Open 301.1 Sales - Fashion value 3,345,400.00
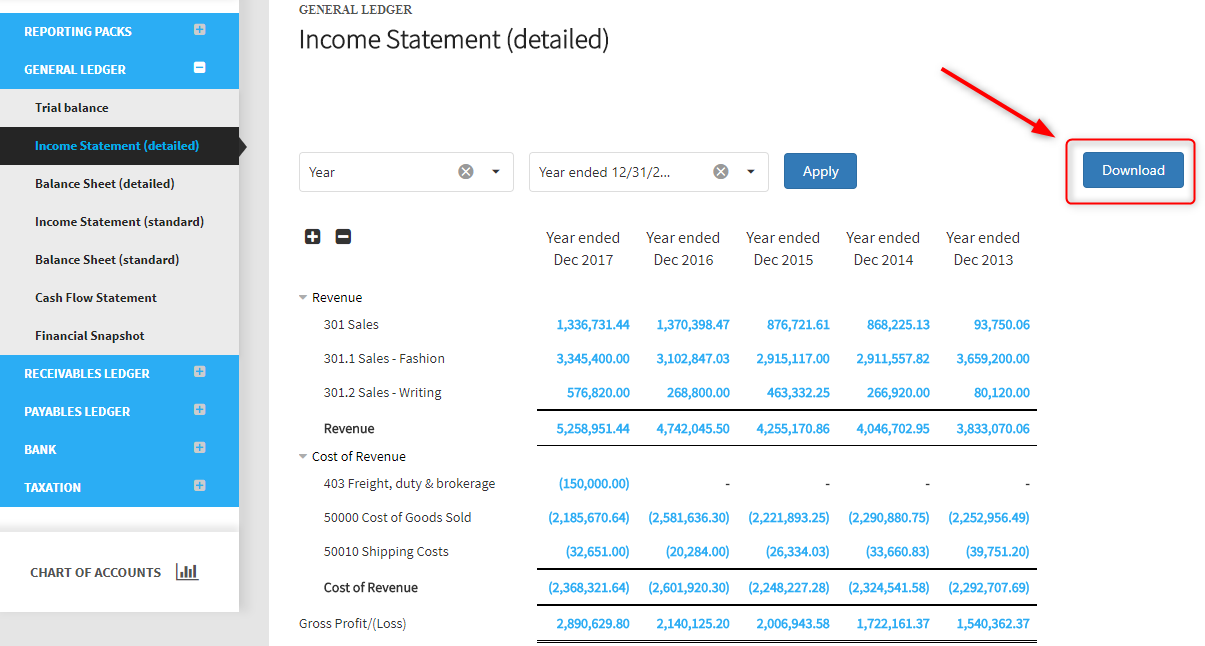 click(x=593, y=359)
